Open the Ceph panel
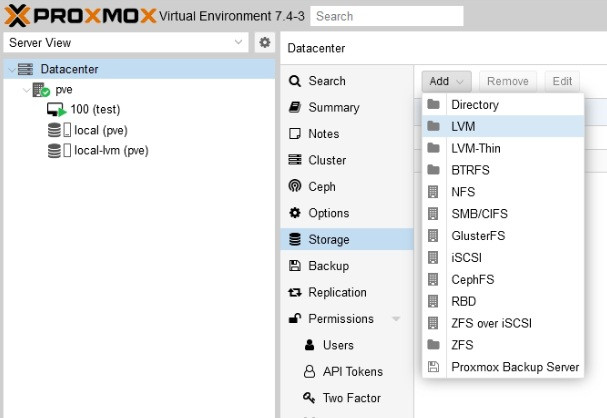 click(x=347, y=187)
